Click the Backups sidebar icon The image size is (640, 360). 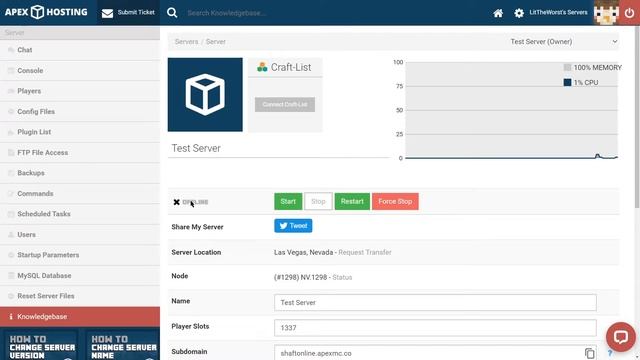coord(11,173)
